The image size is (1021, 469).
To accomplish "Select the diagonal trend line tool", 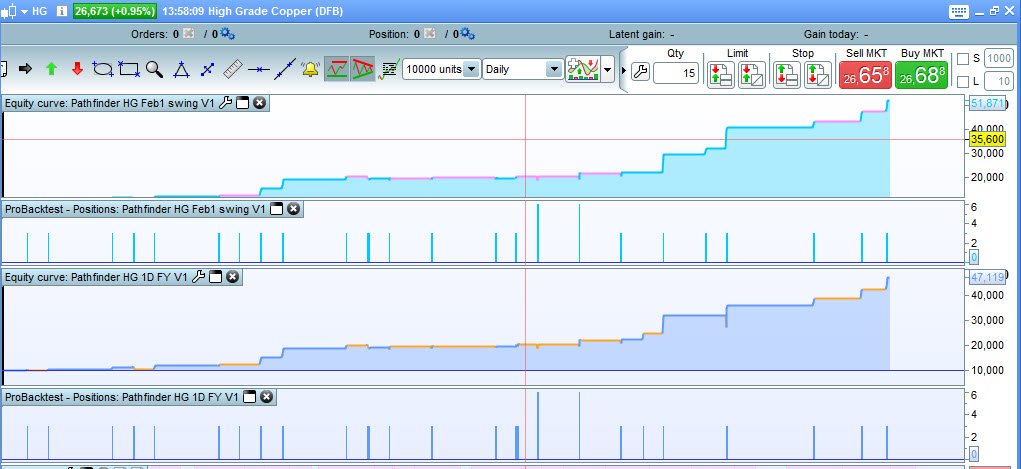I will point(285,69).
